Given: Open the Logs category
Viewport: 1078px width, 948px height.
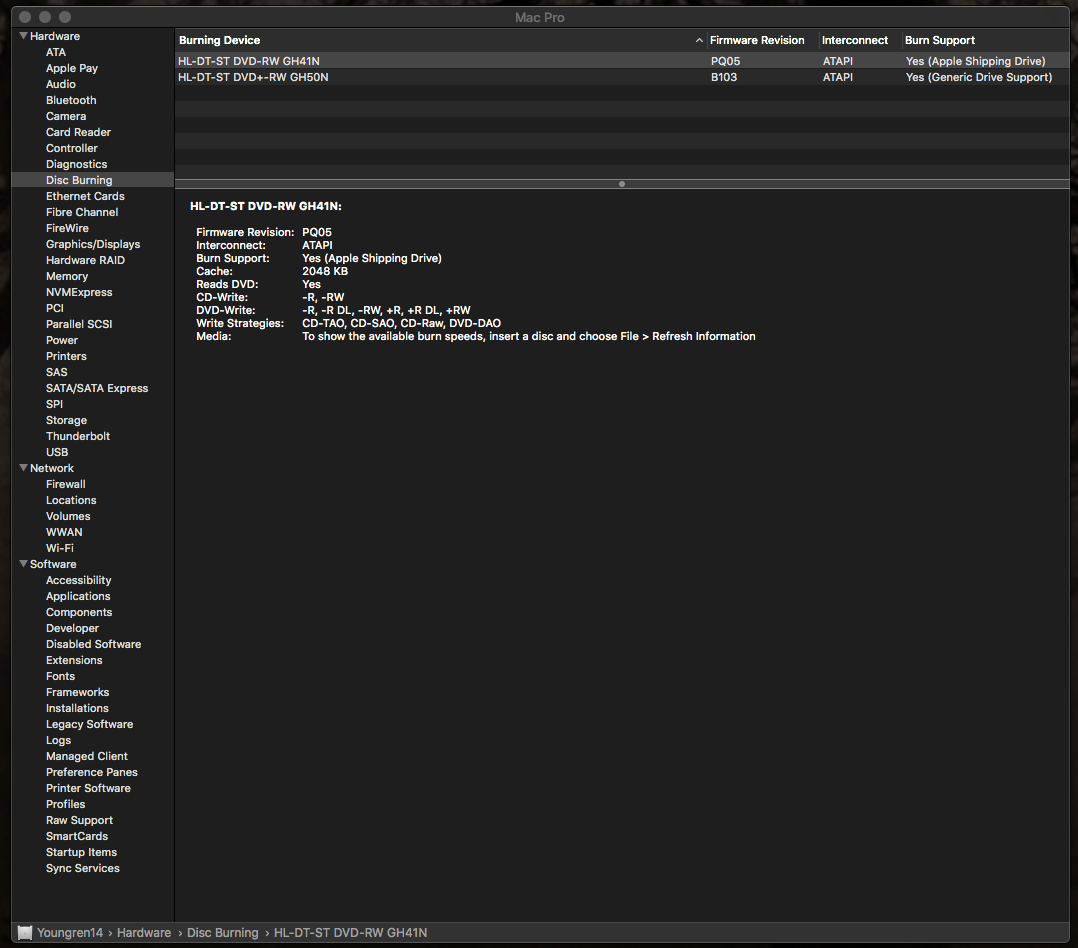Looking at the screenshot, I should click(x=58, y=740).
